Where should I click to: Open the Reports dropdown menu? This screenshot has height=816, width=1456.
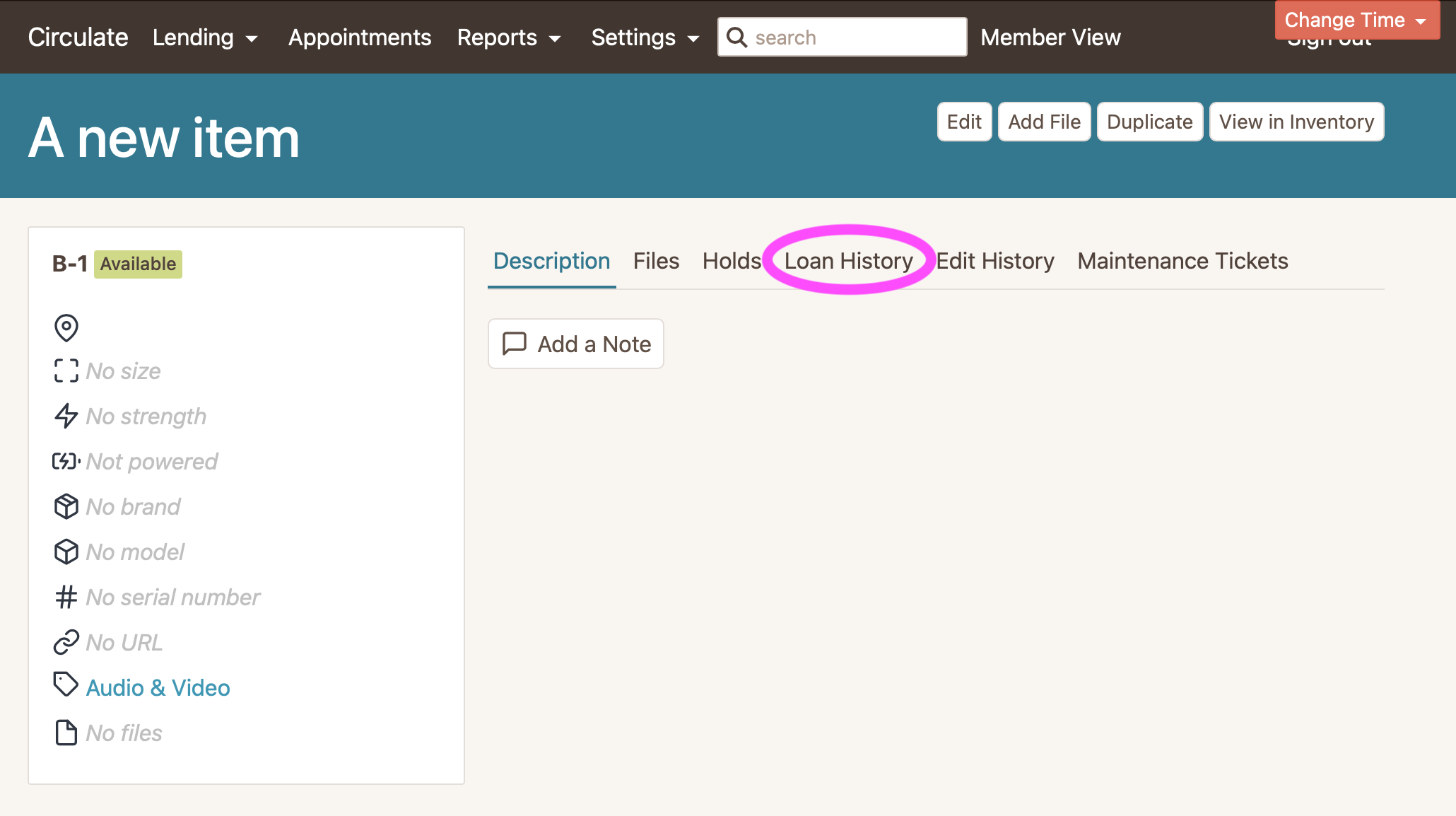[x=509, y=37]
